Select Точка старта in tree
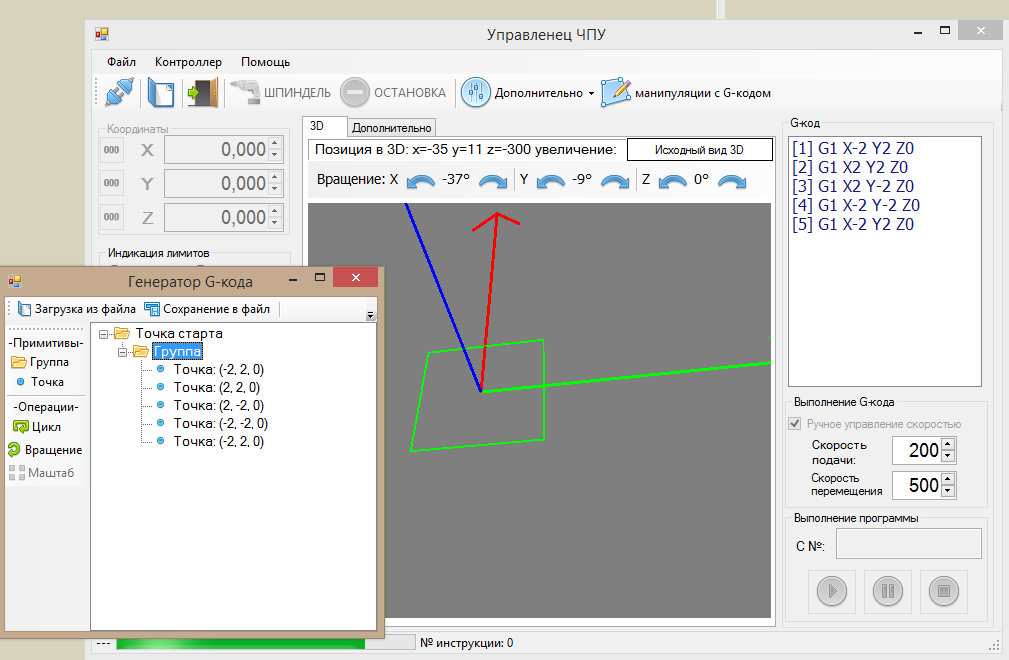This screenshot has width=1009, height=660. point(179,333)
